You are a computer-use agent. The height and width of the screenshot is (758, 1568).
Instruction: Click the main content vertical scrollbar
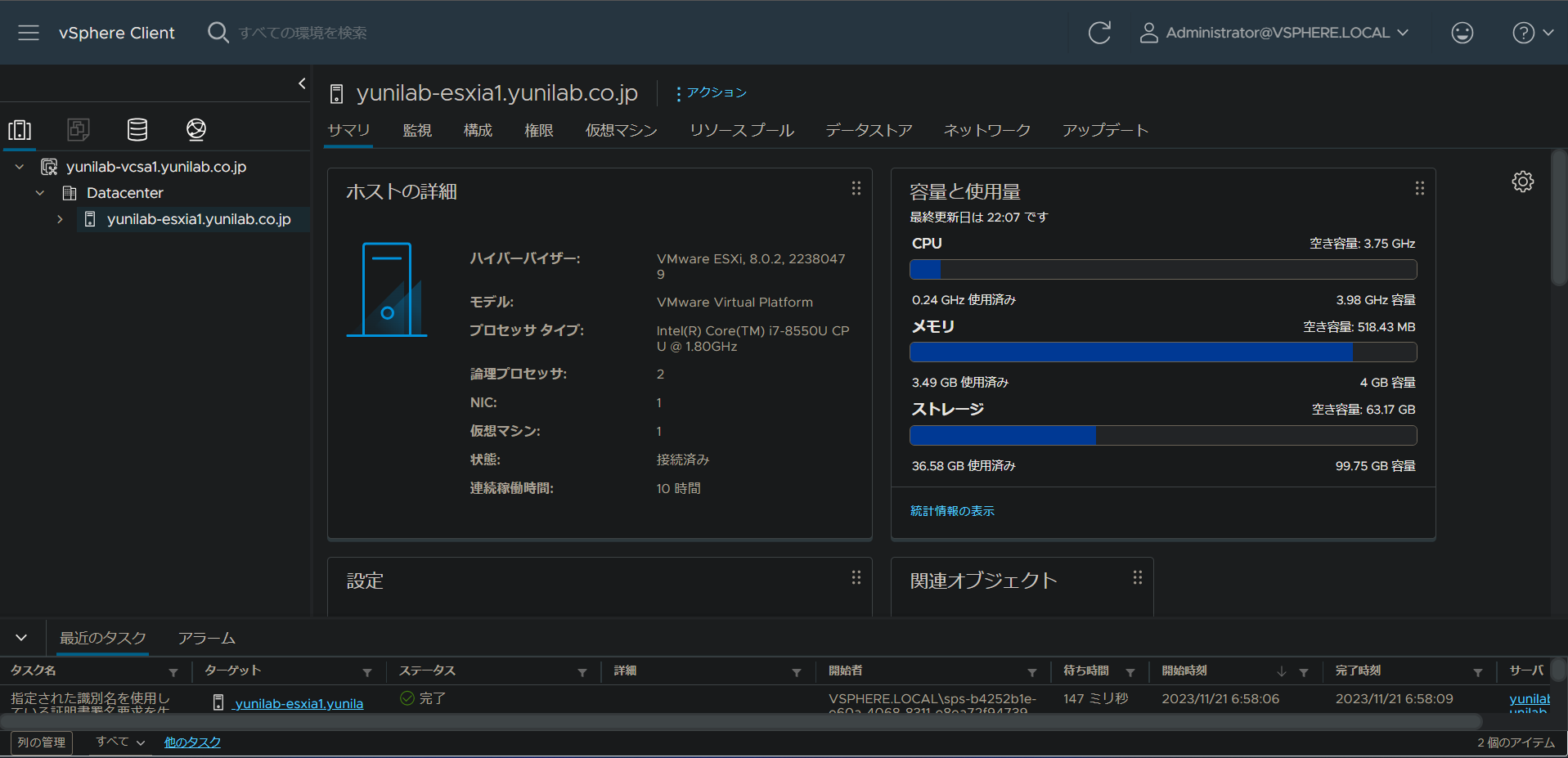tap(1559, 217)
